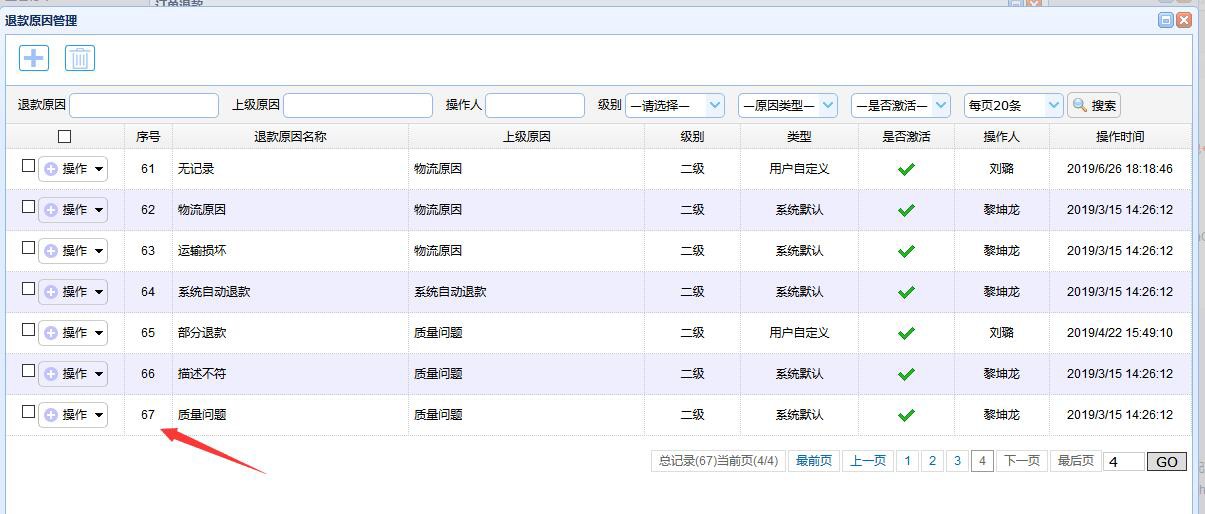Click the active checkmark in row 67
The height and width of the screenshot is (514, 1205).
point(906,415)
